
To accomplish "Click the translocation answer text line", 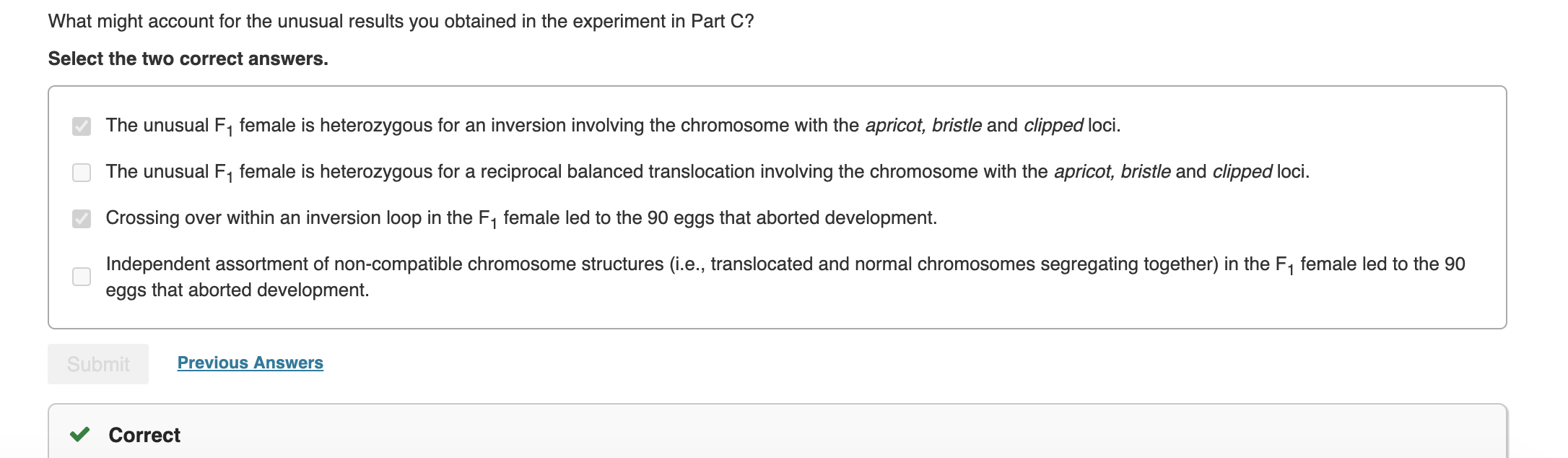I will (x=707, y=171).
